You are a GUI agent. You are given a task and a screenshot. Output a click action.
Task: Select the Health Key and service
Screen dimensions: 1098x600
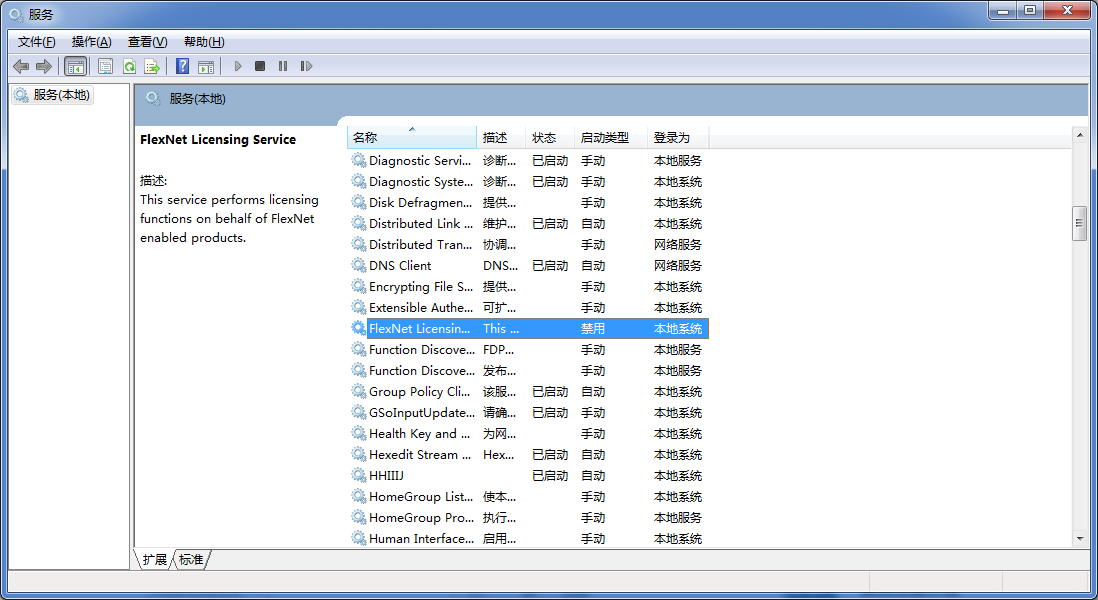pos(529,433)
